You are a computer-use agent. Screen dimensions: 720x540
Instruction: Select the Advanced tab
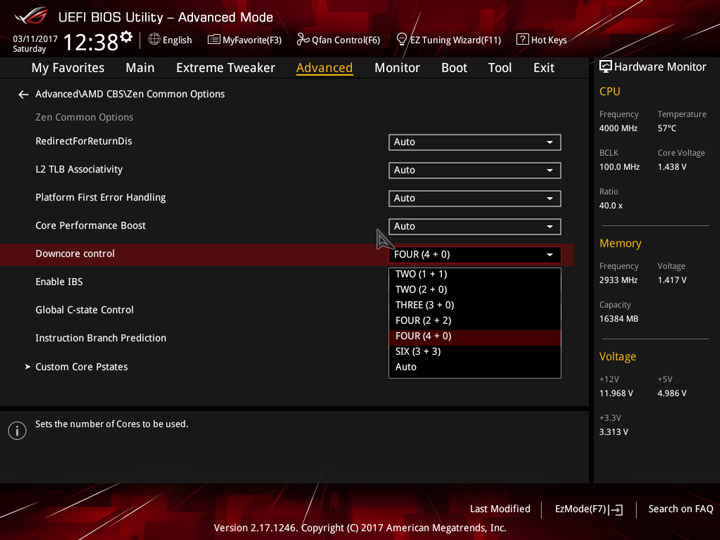coord(325,68)
